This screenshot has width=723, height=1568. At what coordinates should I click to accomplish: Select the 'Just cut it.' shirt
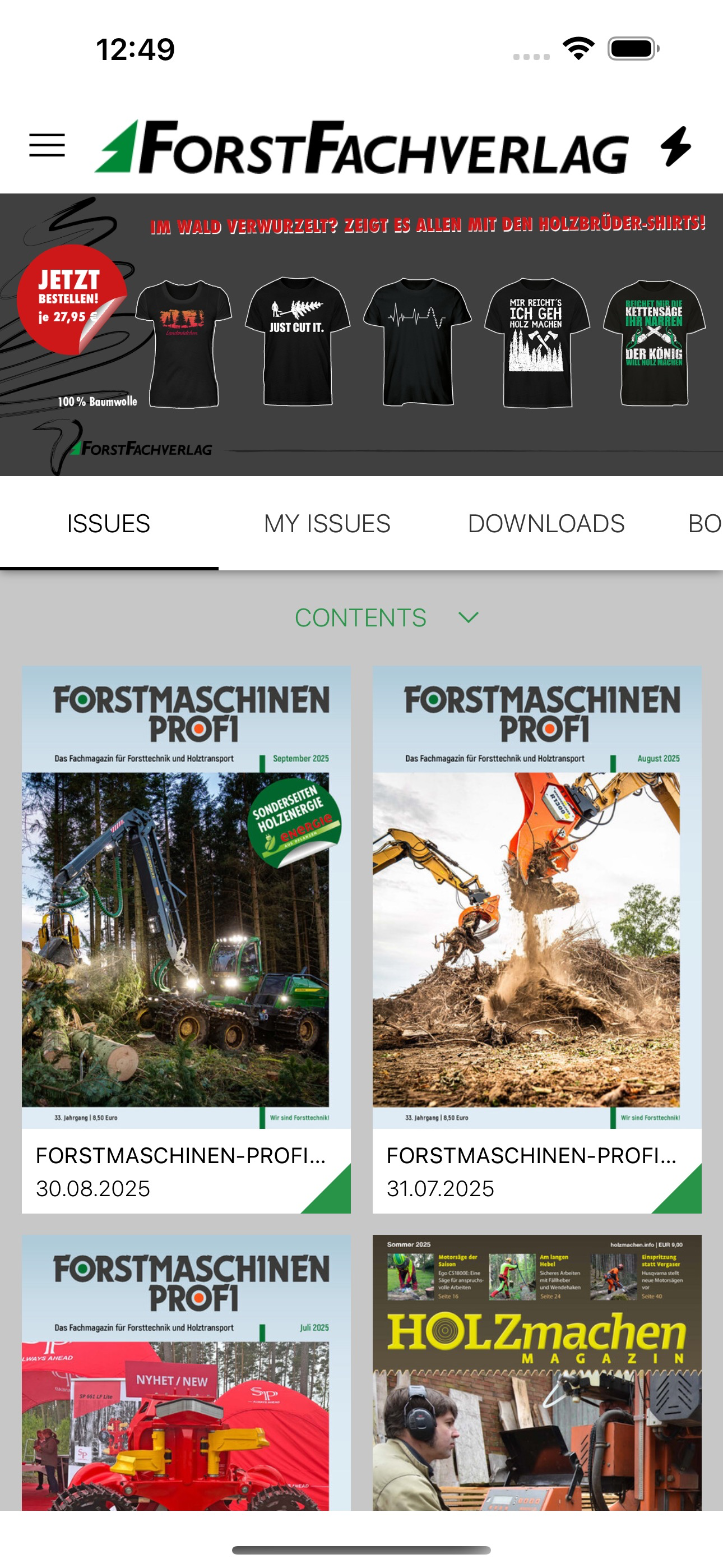pos(297,341)
